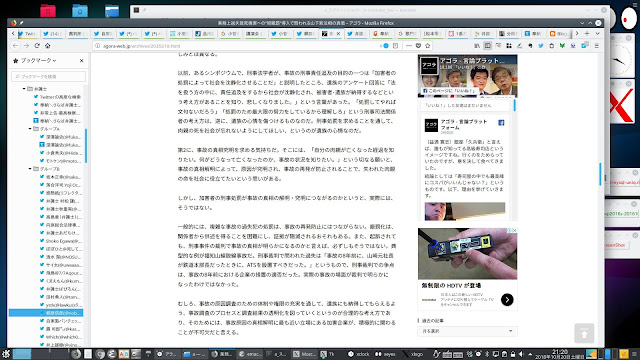Image resolution: width=640 pixels, height=360 pixels.
Task: Save page to Pocket icon in URL bar
Action: (x=418, y=46)
